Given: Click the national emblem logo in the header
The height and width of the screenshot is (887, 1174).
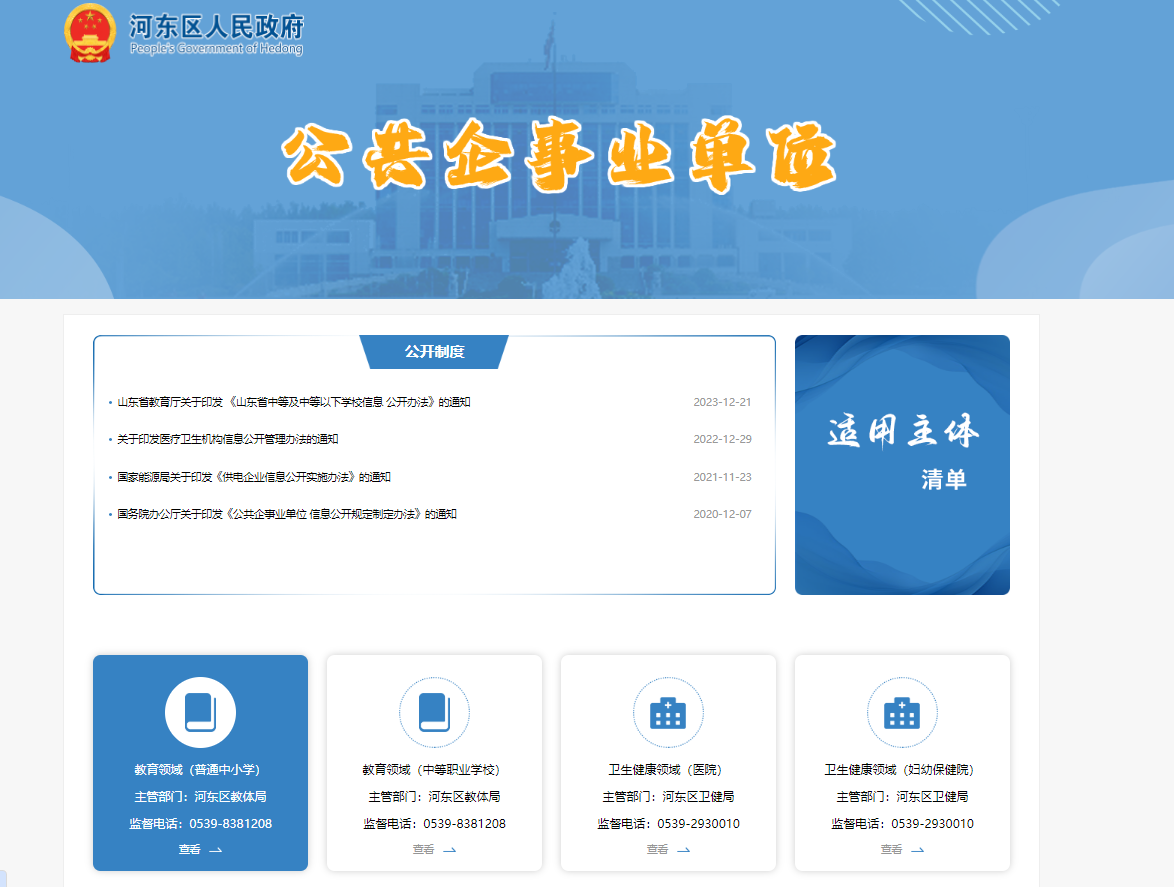Looking at the screenshot, I should tap(90, 34).
